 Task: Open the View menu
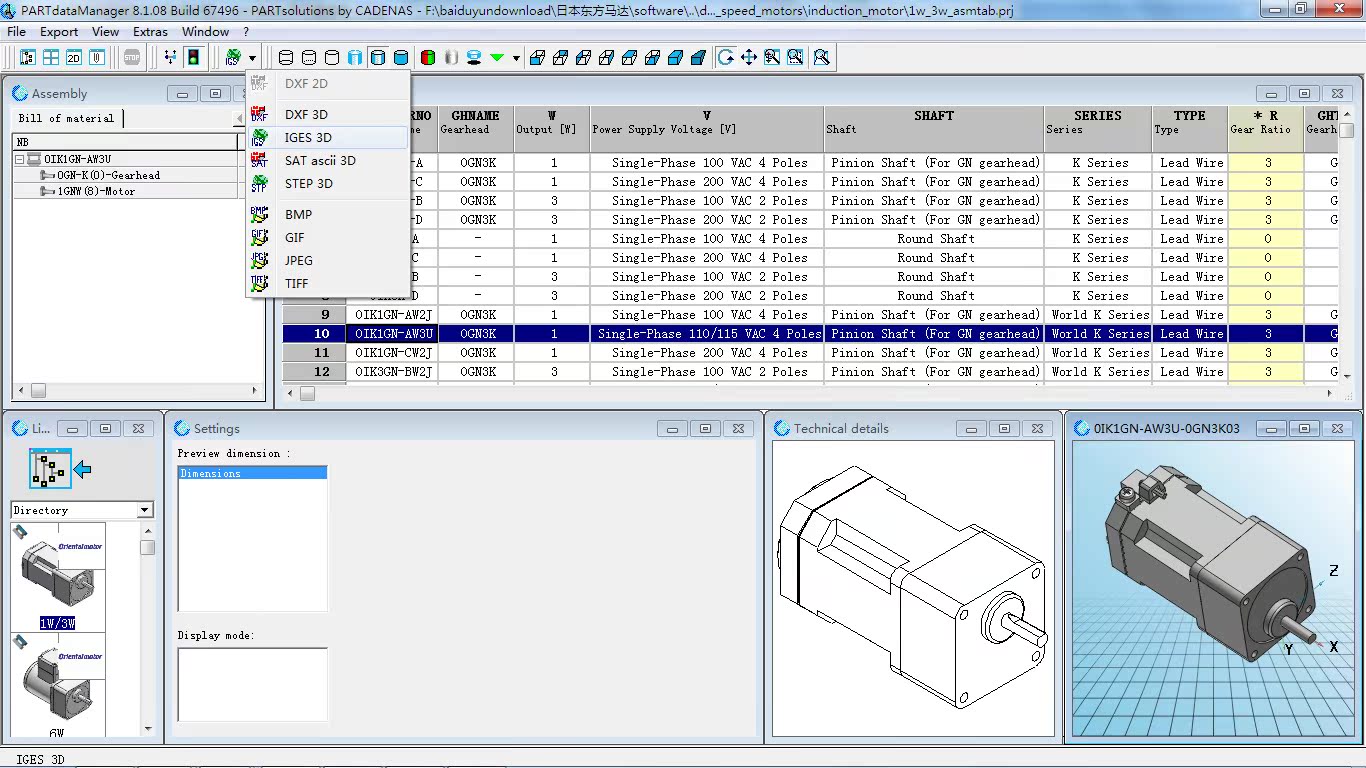tap(105, 31)
